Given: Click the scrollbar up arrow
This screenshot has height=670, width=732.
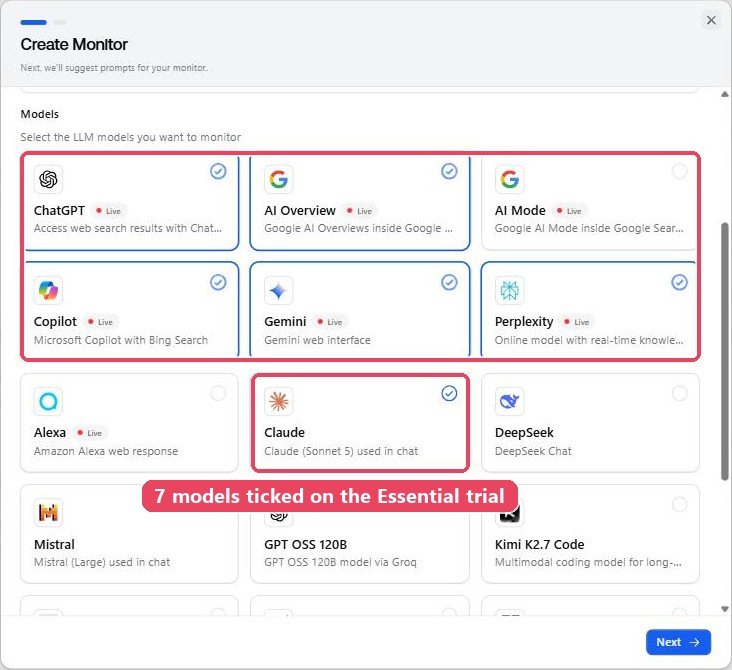Looking at the screenshot, I should pos(725,94).
